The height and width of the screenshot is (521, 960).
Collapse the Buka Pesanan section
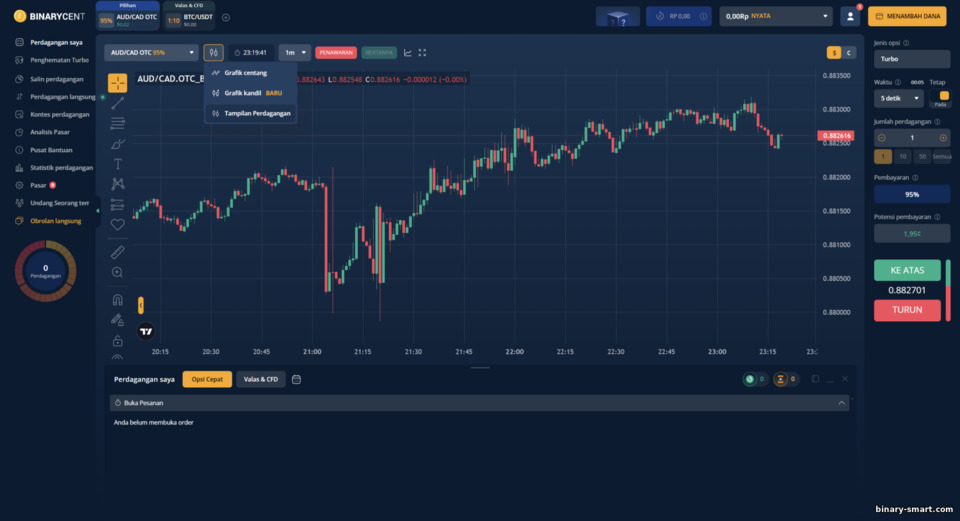pos(841,403)
